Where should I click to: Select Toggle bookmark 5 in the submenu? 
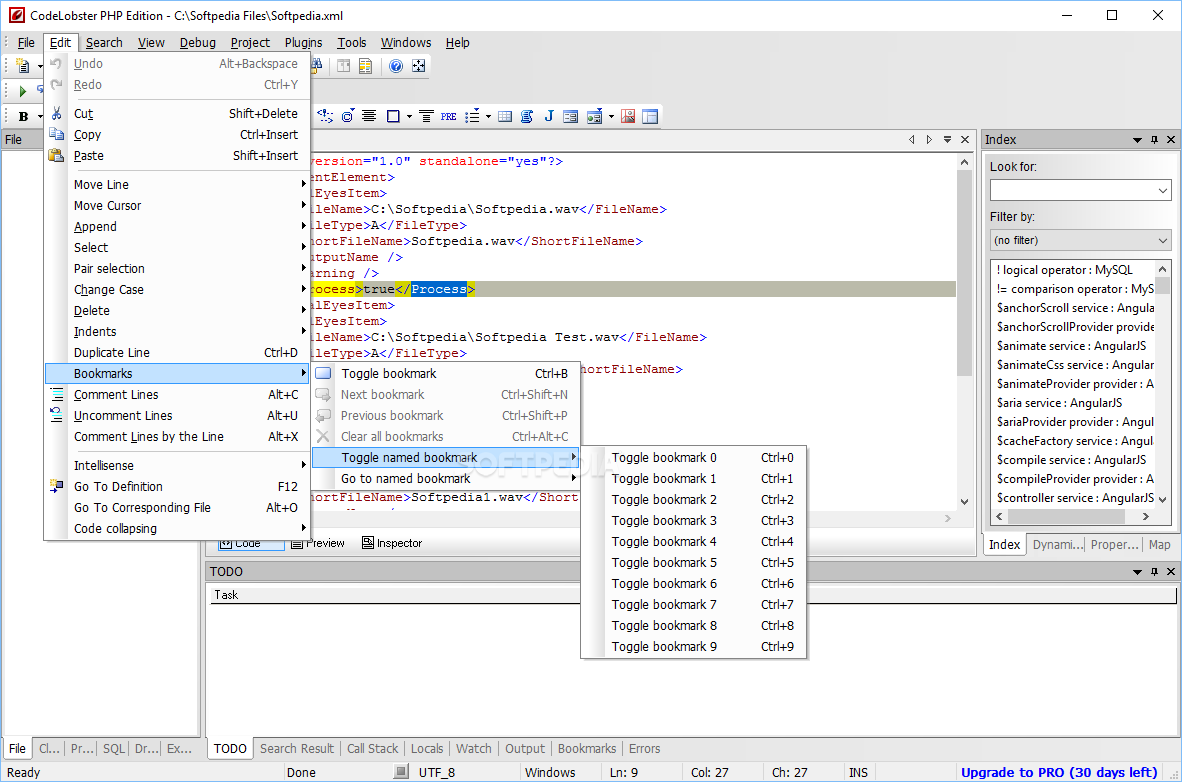pos(694,563)
